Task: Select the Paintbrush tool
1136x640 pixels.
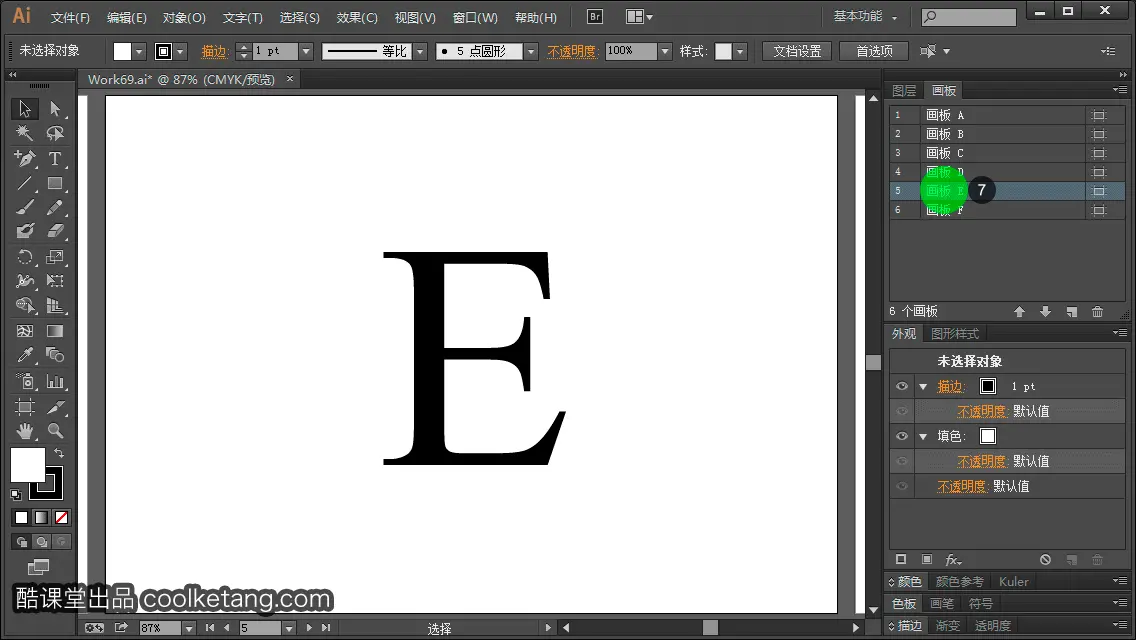Action: pos(25,208)
